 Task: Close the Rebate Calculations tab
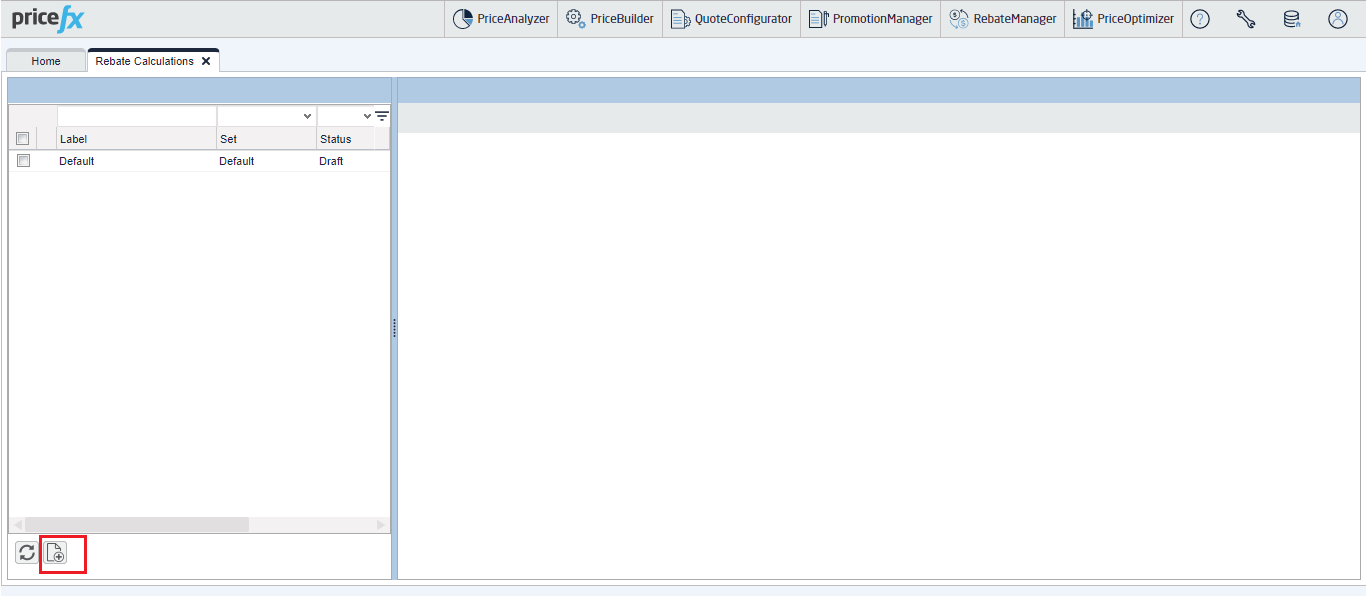[x=206, y=61]
